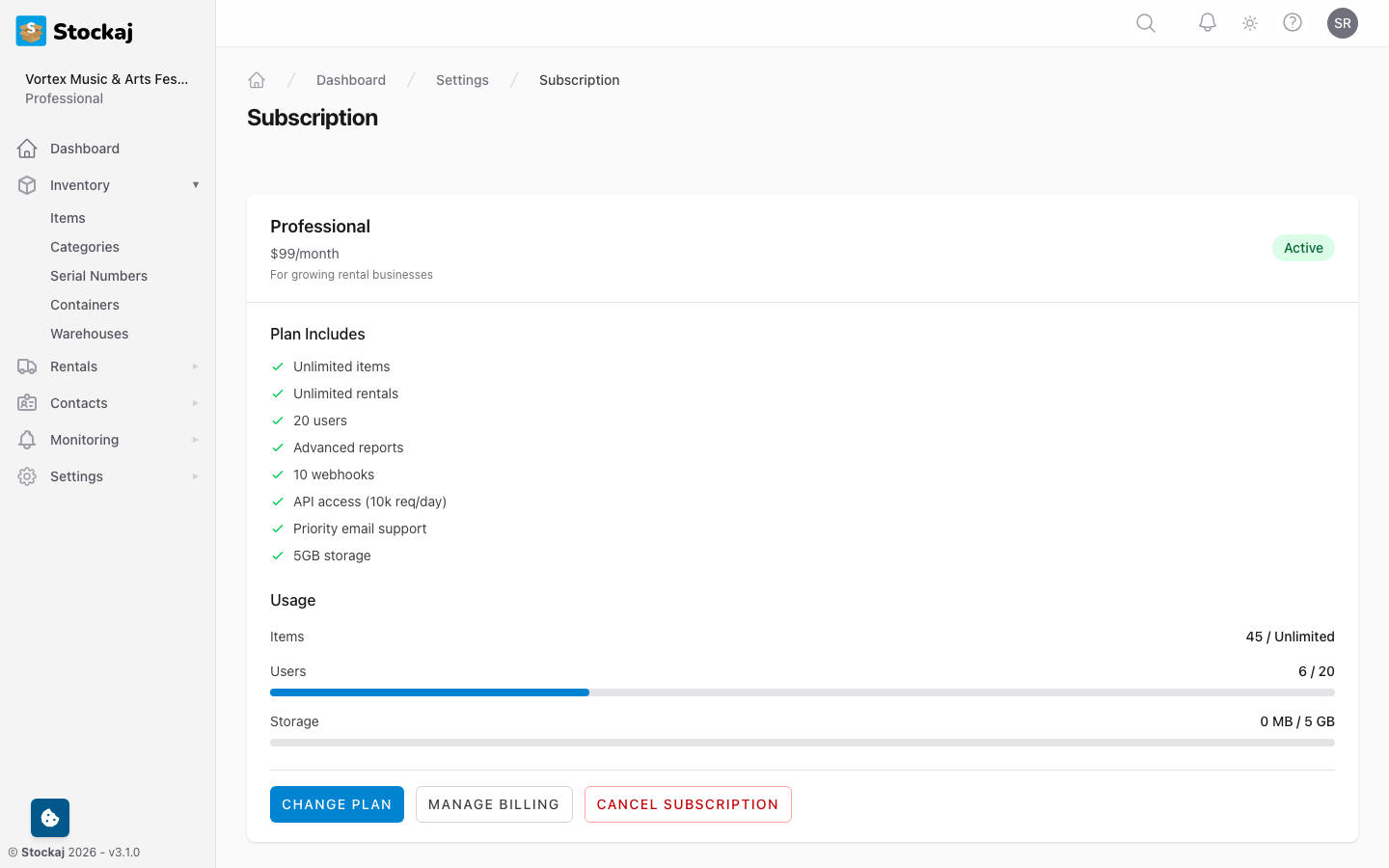This screenshot has height=868, width=1389.
Task: Open help via the question mark icon
Action: click(x=1292, y=22)
